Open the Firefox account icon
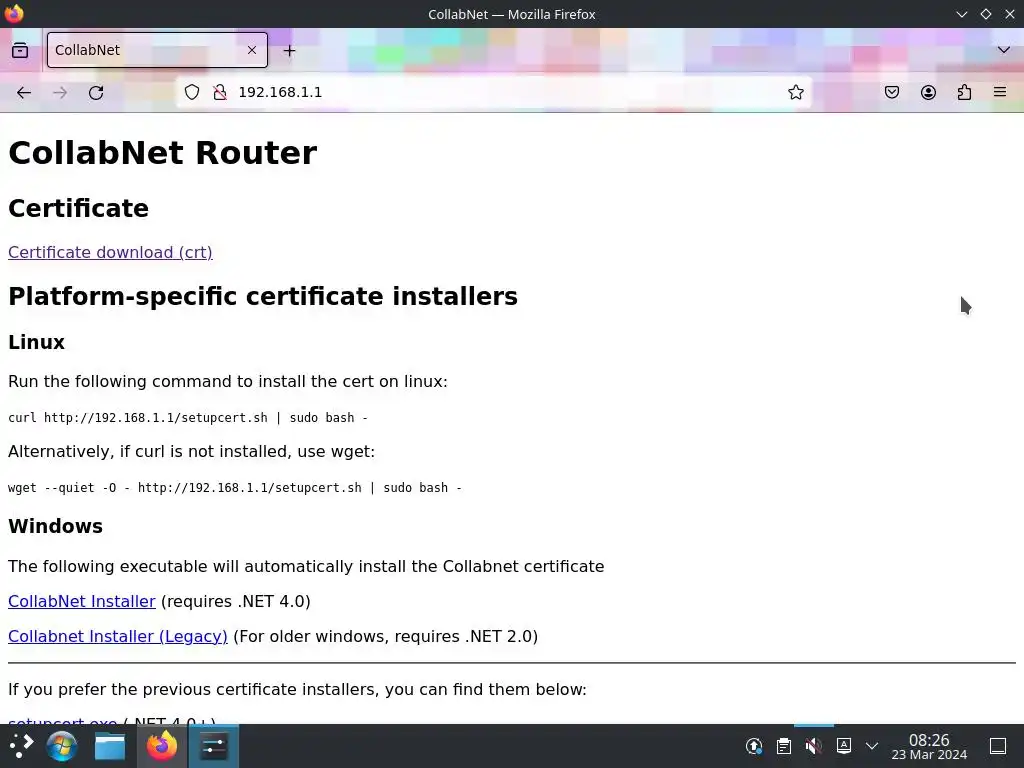The height and width of the screenshot is (768, 1024). (928, 92)
